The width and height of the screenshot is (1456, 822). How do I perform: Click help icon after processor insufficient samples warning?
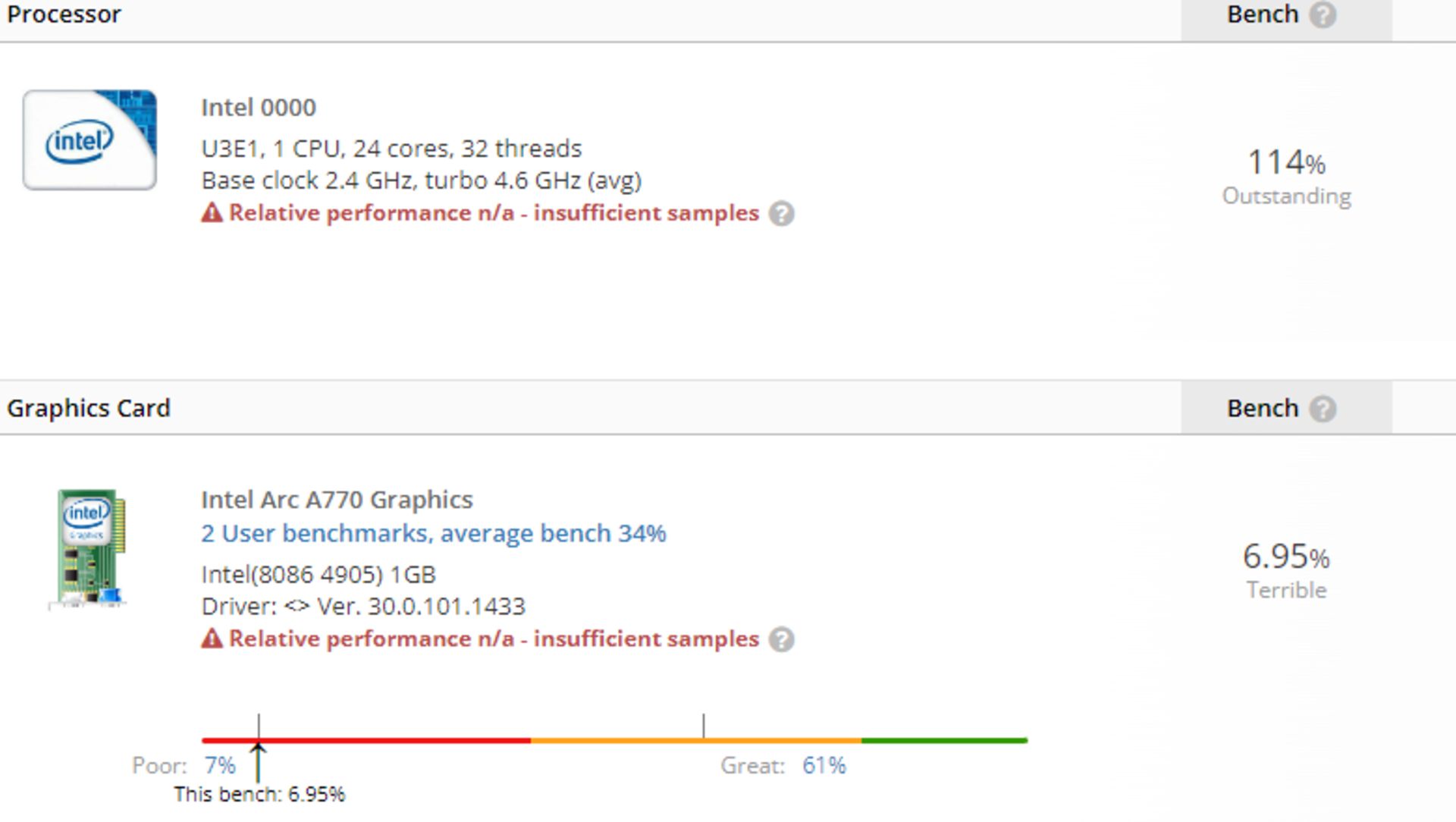(x=781, y=214)
